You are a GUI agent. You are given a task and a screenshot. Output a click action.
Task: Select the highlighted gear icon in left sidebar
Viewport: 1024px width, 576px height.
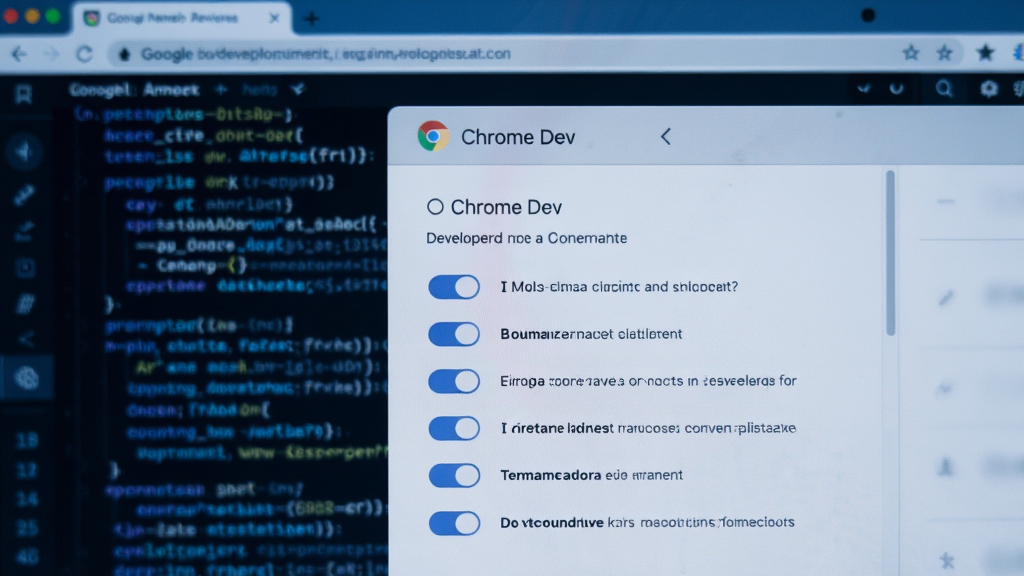[x=27, y=377]
